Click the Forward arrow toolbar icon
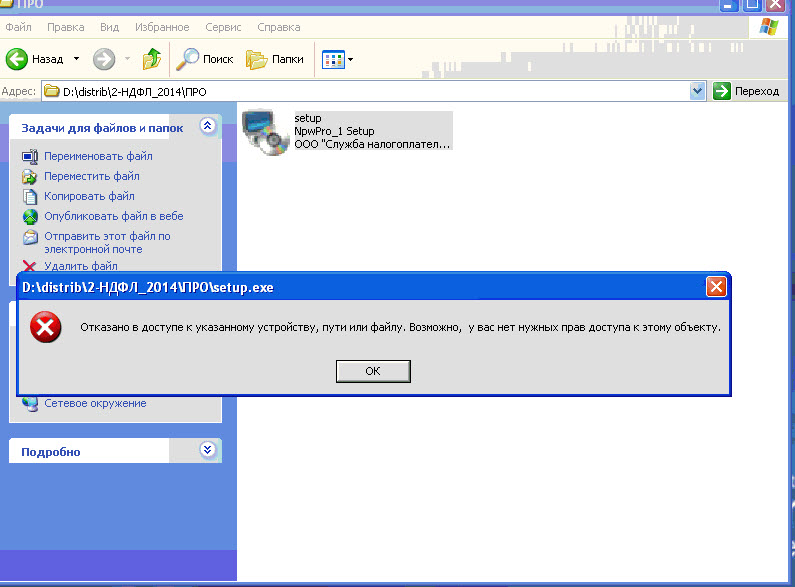This screenshot has height=587, width=795. (104, 59)
